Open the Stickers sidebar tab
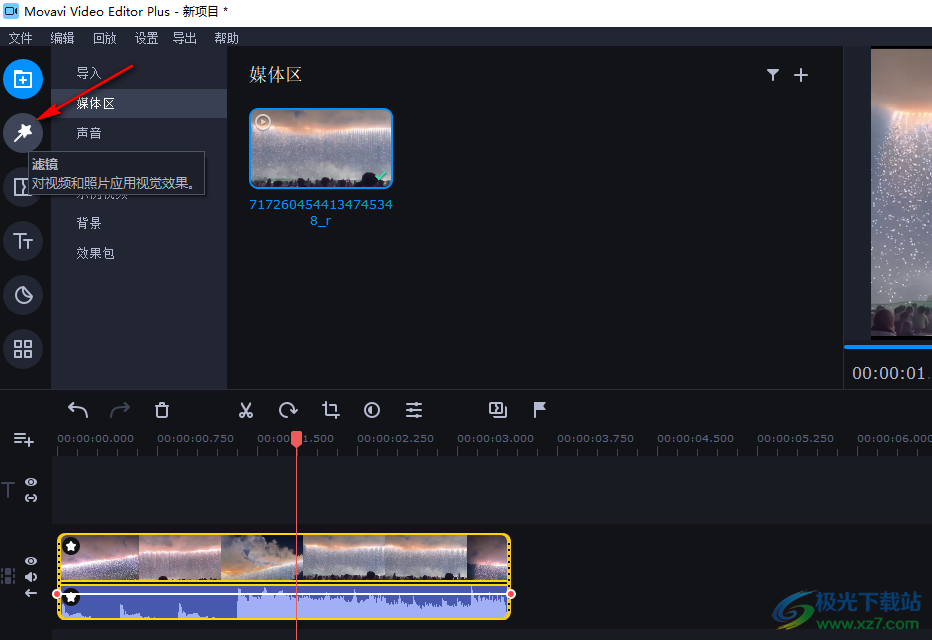Image resolution: width=932 pixels, height=640 pixels. [23, 295]
